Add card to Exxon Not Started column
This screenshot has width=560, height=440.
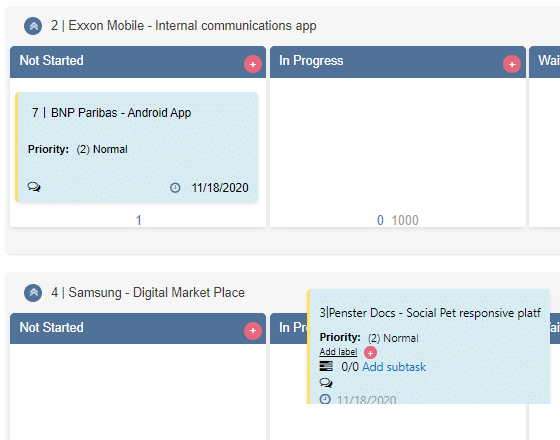pyautogui.click(x=253, y=64)
